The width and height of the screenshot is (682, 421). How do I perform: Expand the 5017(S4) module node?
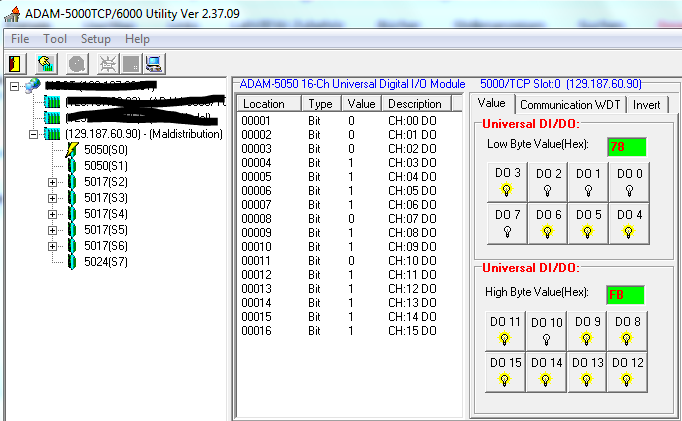point(53,214)
